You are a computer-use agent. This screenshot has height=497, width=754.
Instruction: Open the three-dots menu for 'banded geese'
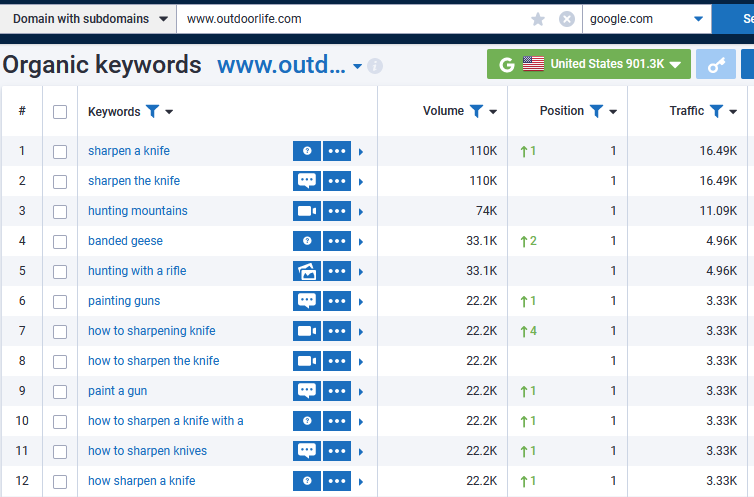pos(337,241)
